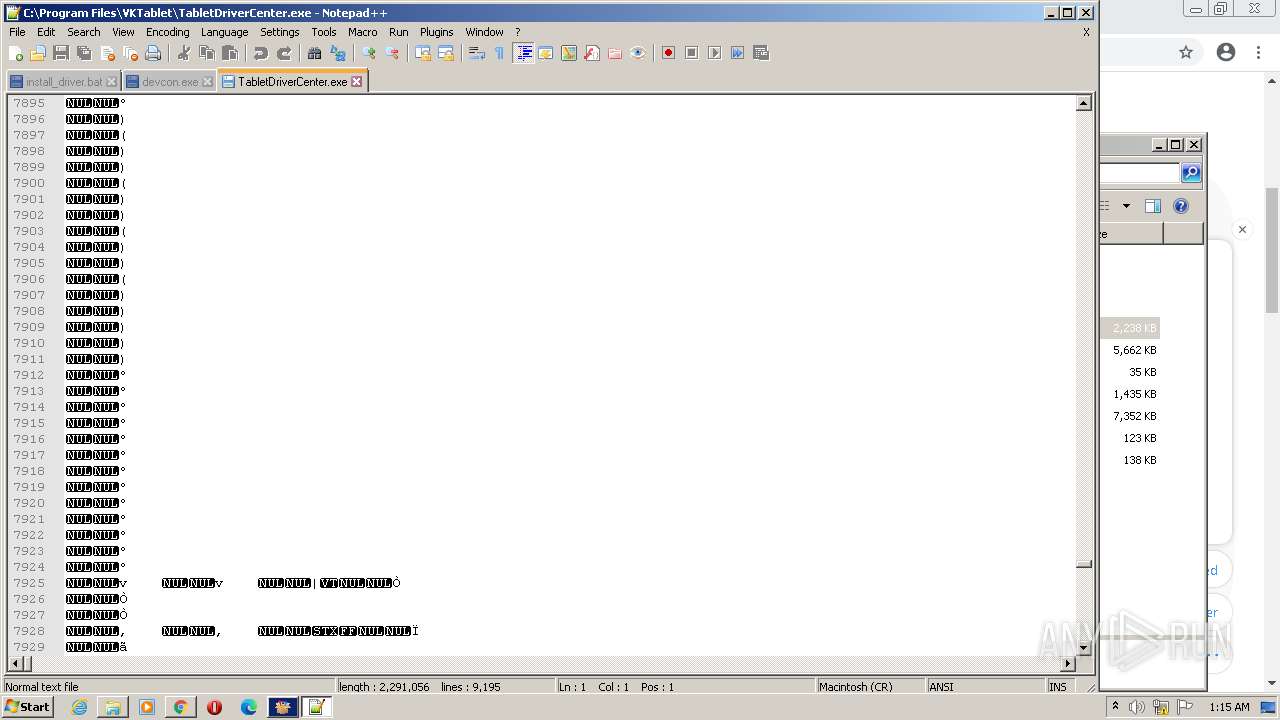The image size is (1280, 720).
Task: Click horizontal scrollbar left arrow
Action: pos(14,664)
